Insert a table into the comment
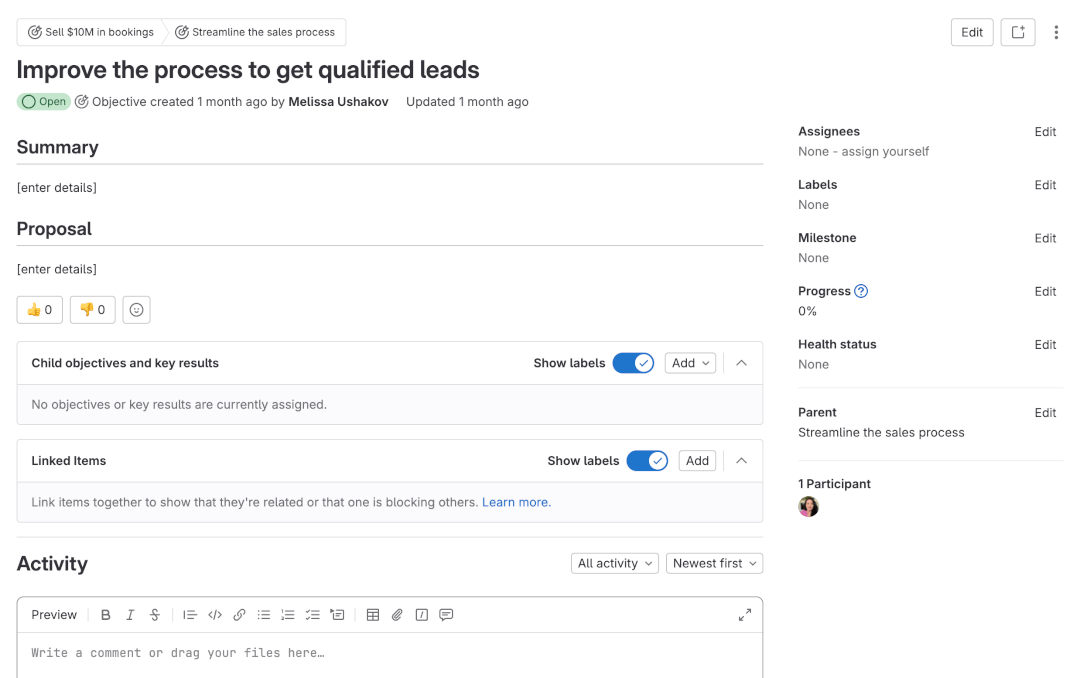Screen dimensions: 1080x678 coord(372,614)
